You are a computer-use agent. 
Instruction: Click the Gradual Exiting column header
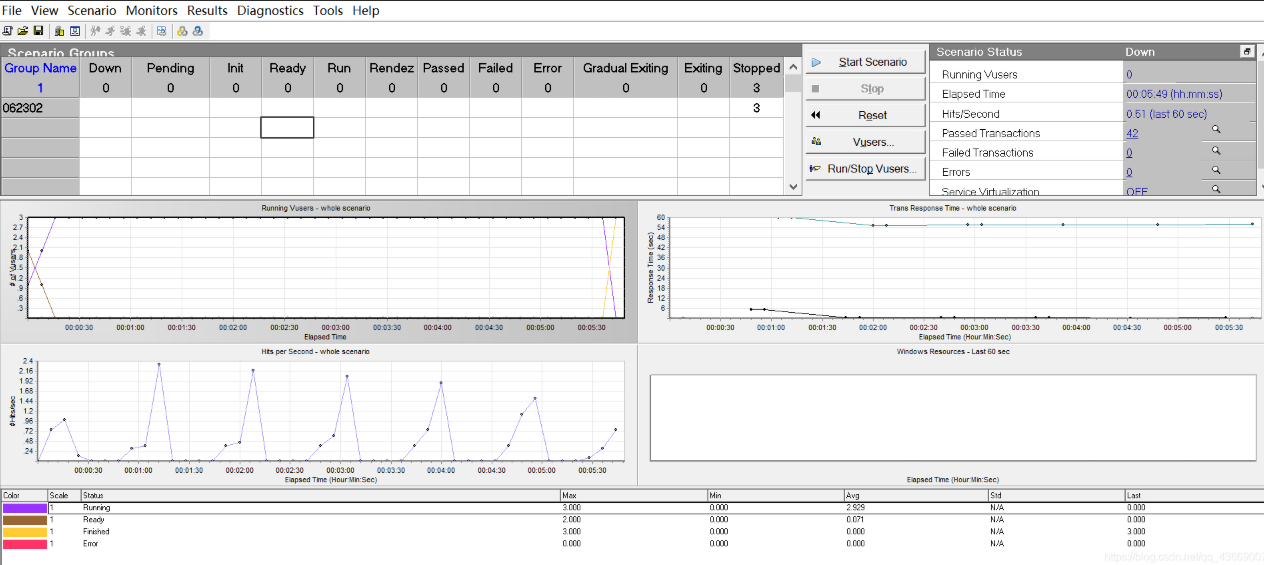click(x=626, y=68)
